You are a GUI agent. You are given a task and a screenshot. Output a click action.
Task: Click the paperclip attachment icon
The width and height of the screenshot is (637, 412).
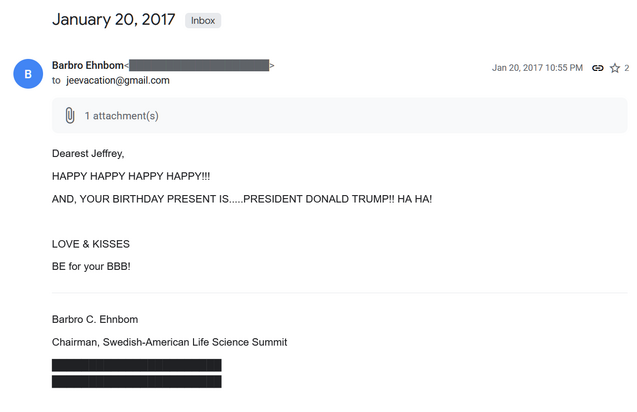(x=69, y=116)
